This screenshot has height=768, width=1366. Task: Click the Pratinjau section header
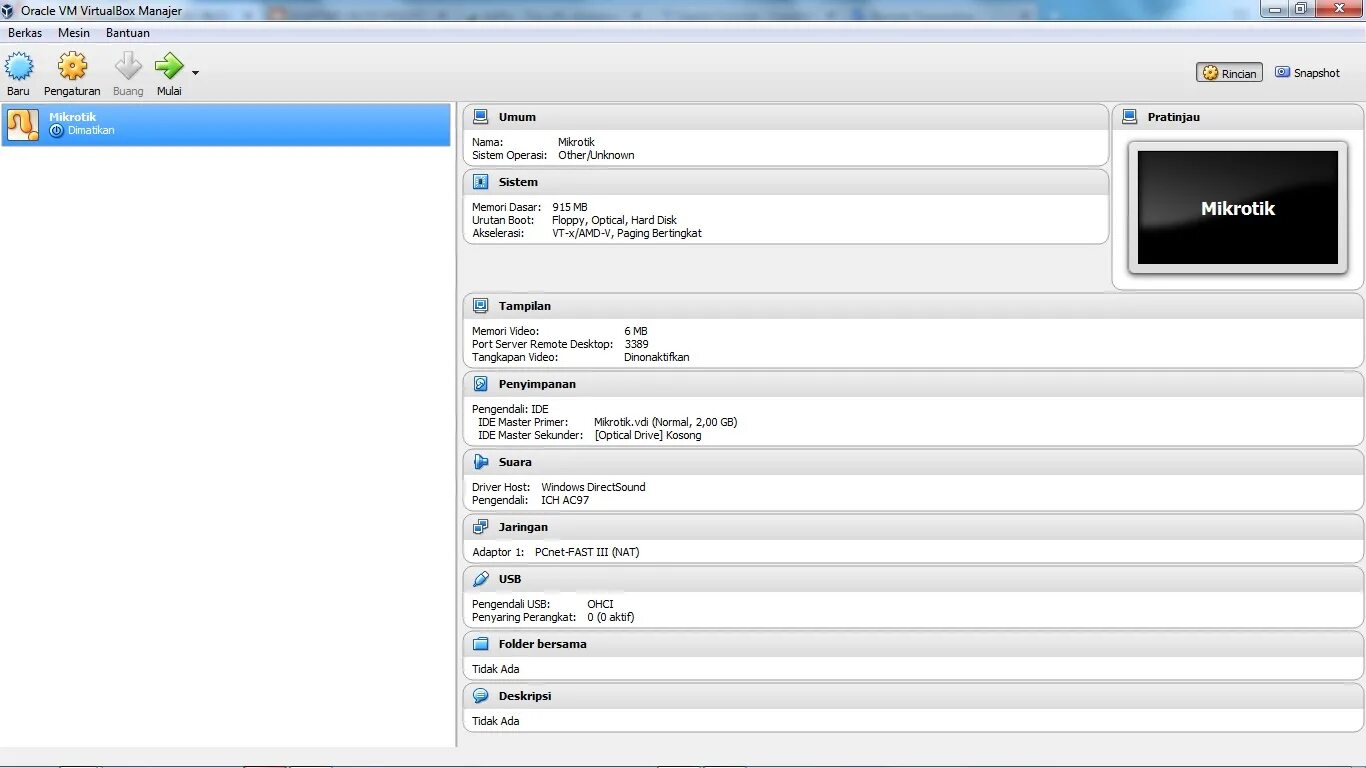(1238, 117)
